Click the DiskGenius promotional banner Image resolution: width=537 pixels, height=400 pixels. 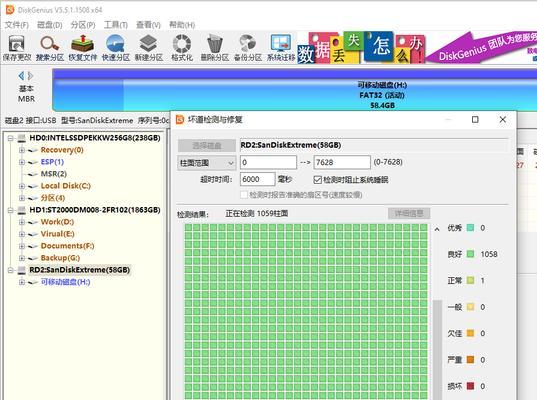pyautogui.click(x=417, y=48)
